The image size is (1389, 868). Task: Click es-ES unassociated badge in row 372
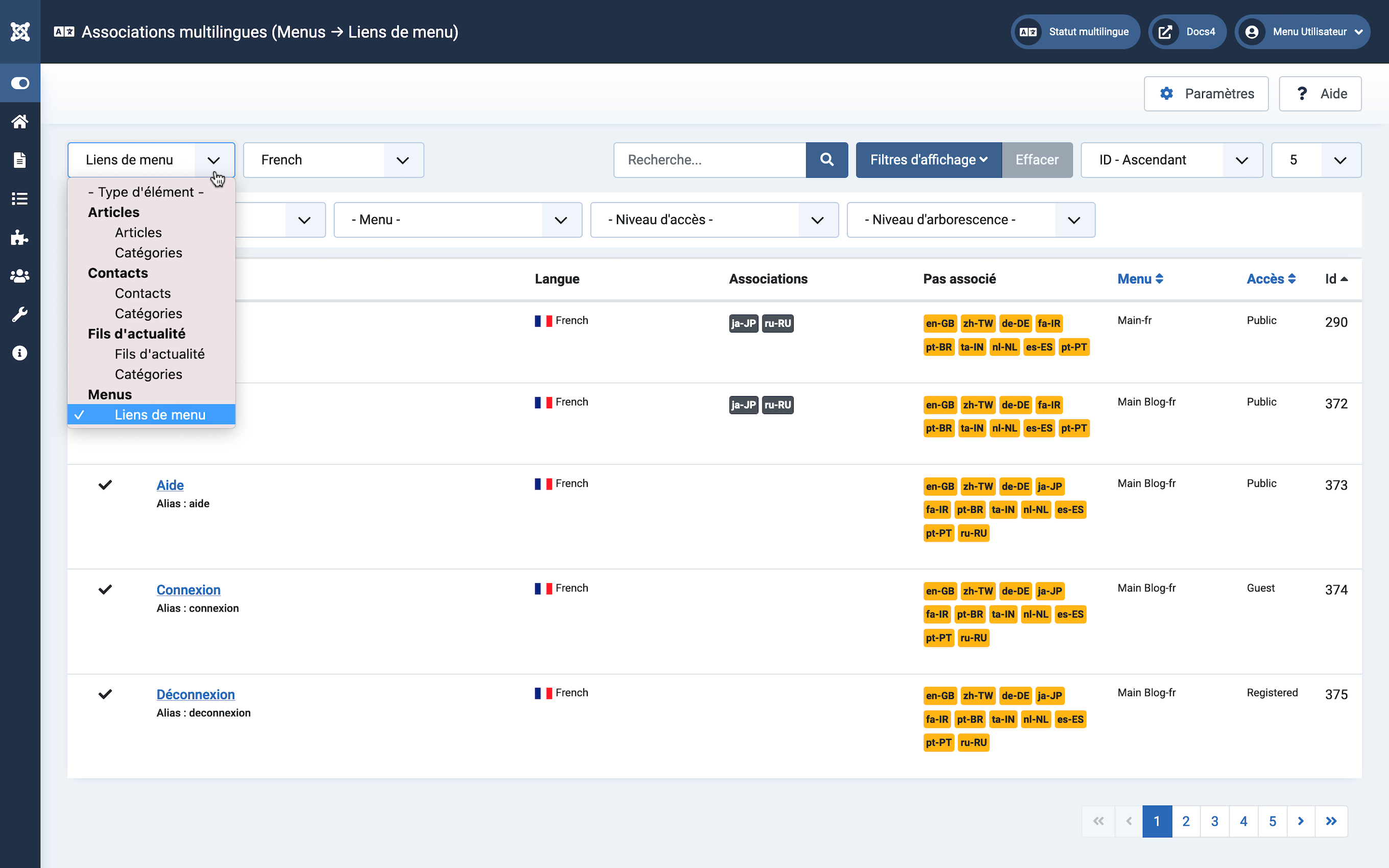1039,428
